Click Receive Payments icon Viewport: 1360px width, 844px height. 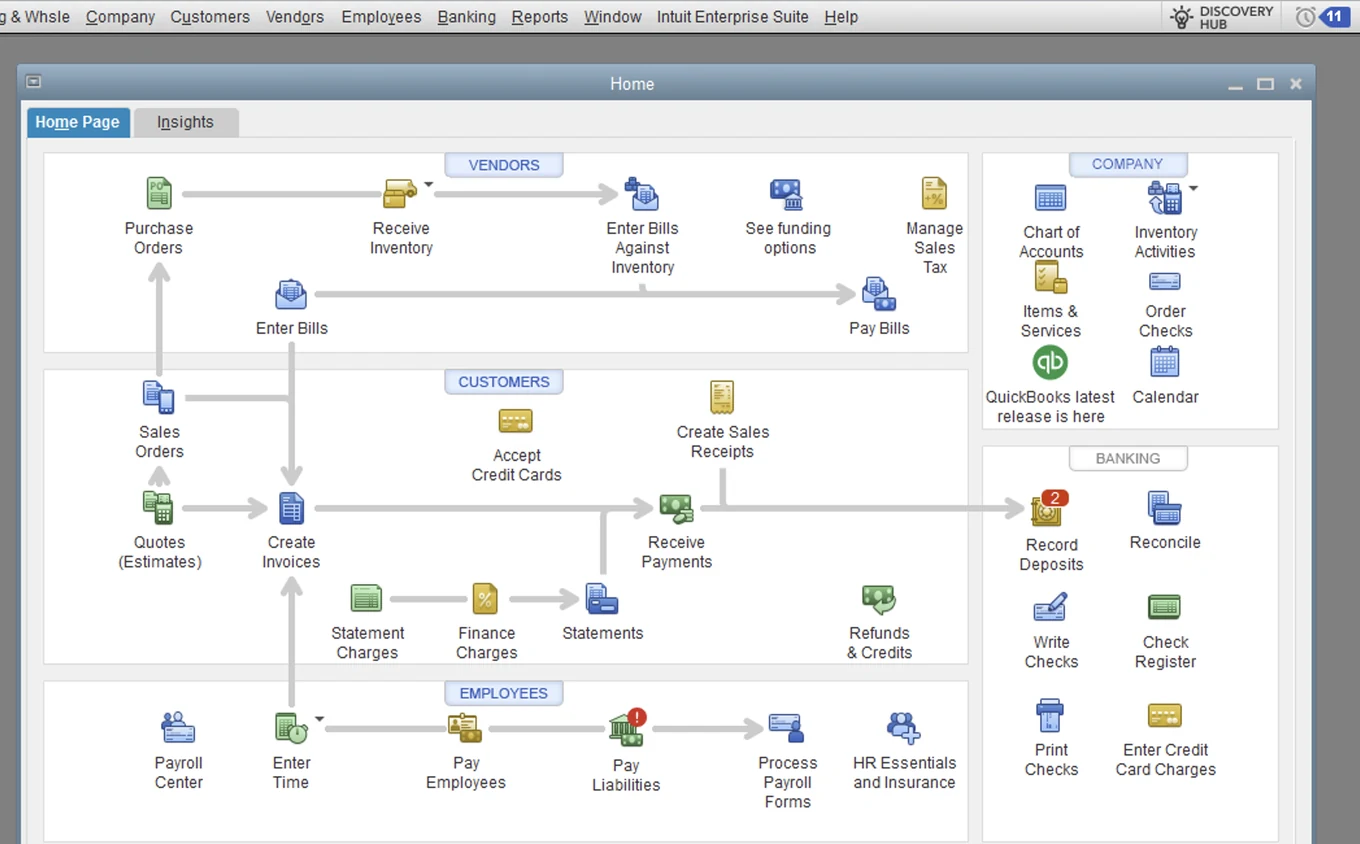[x=676, y=508]
